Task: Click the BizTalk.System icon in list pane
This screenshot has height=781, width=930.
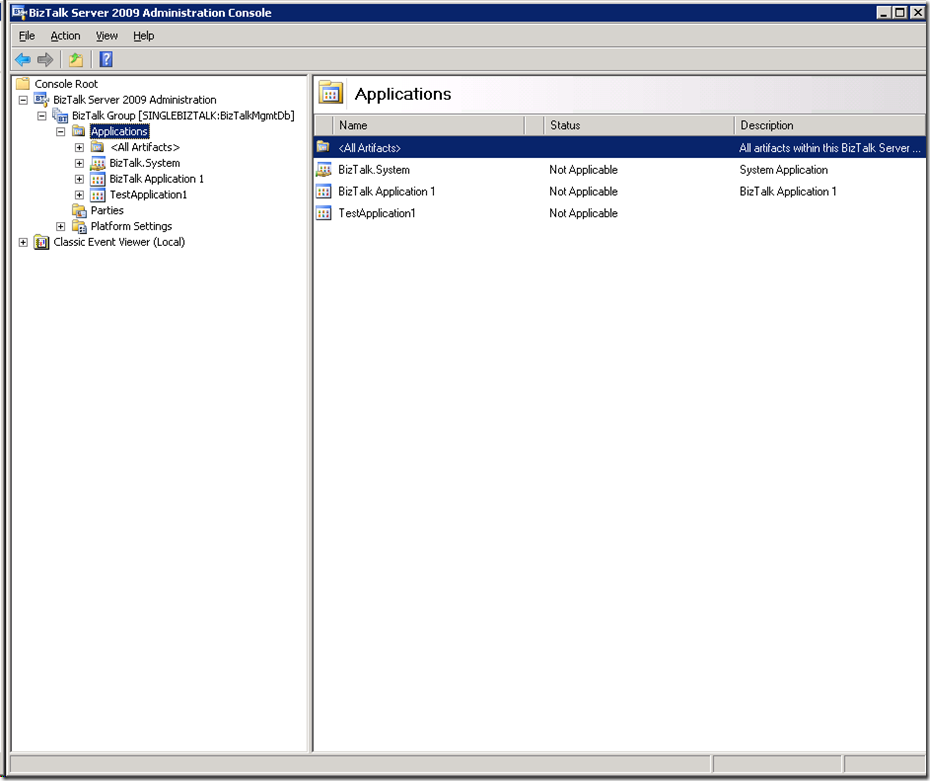Action: pos(324,170)
